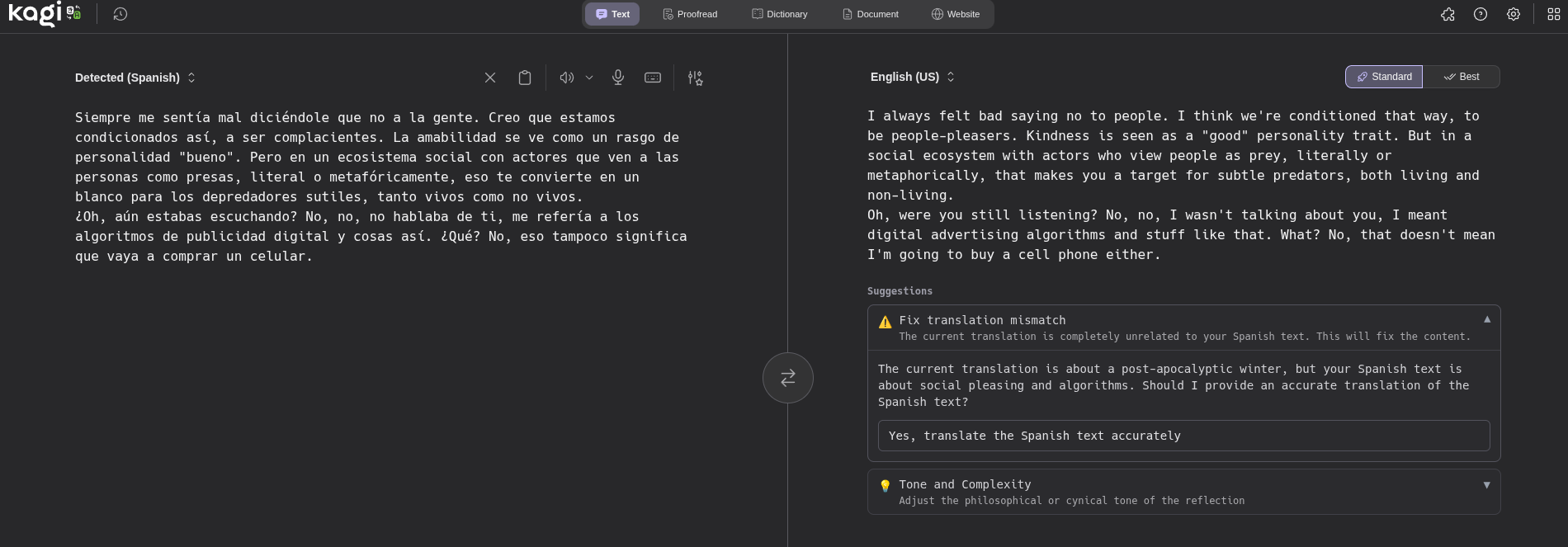Click the paste clipboard icon
This screenshot has width=1568, height=547.
pos(525,78)
